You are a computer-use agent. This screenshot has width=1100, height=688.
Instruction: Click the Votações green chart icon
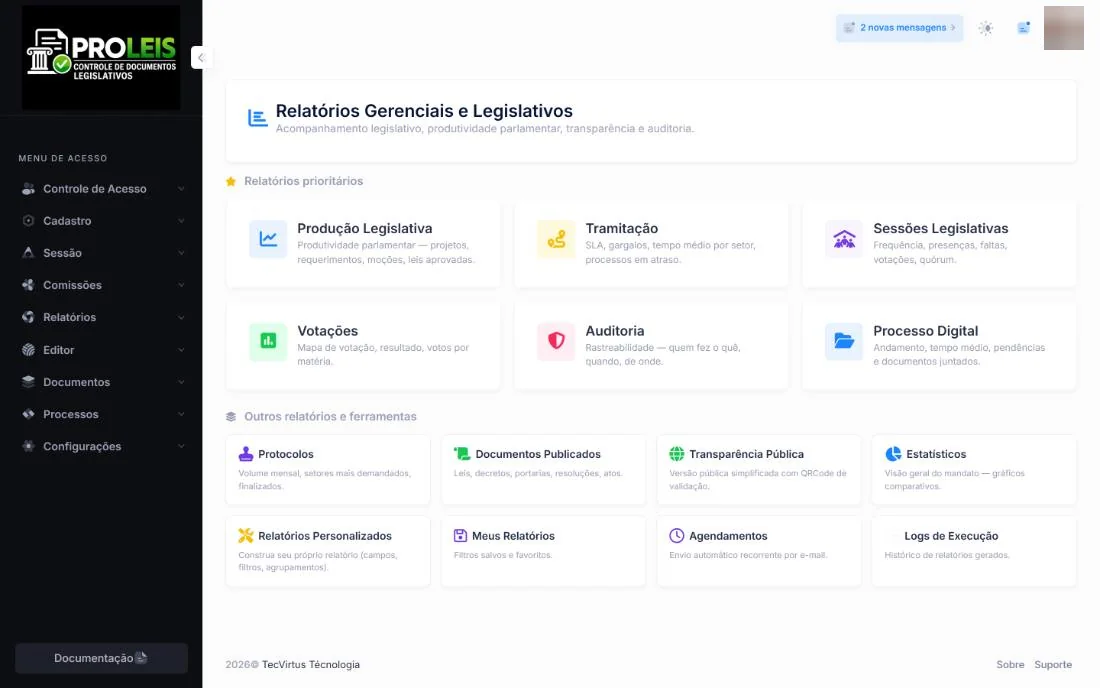(268, 342)
